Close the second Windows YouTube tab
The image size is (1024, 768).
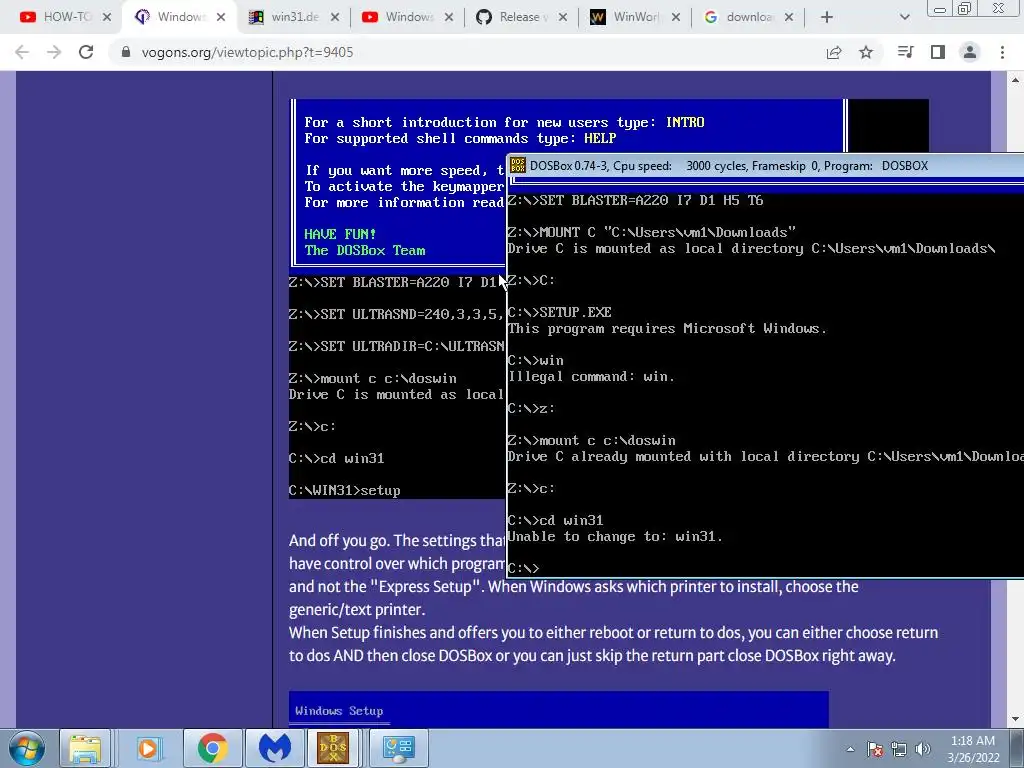tap(449, 17)
